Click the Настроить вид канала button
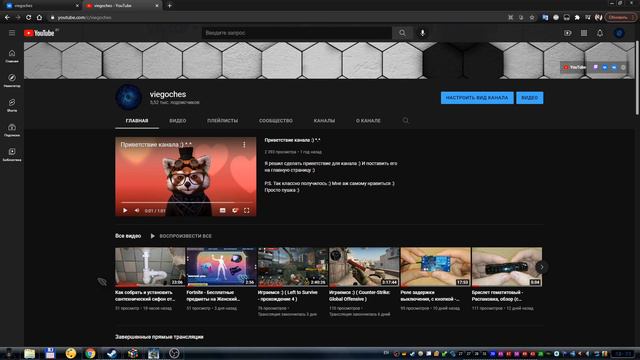This screenshot has height=360, width=640. (477, 98)
